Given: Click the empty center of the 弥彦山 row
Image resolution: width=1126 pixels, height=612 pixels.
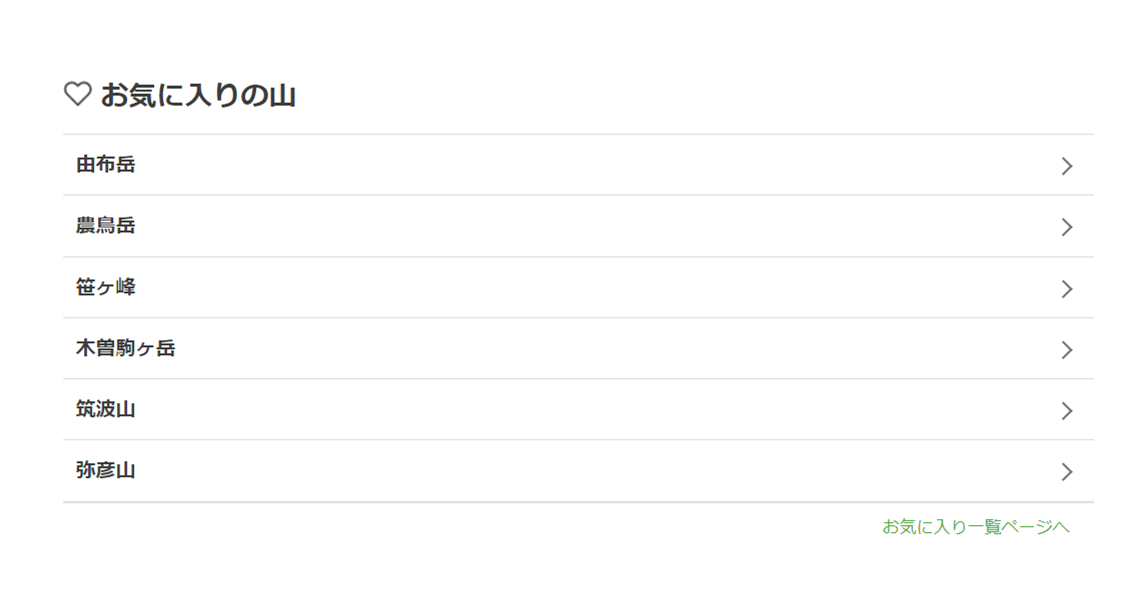Looking at the screenshot, I should point(578,471).
